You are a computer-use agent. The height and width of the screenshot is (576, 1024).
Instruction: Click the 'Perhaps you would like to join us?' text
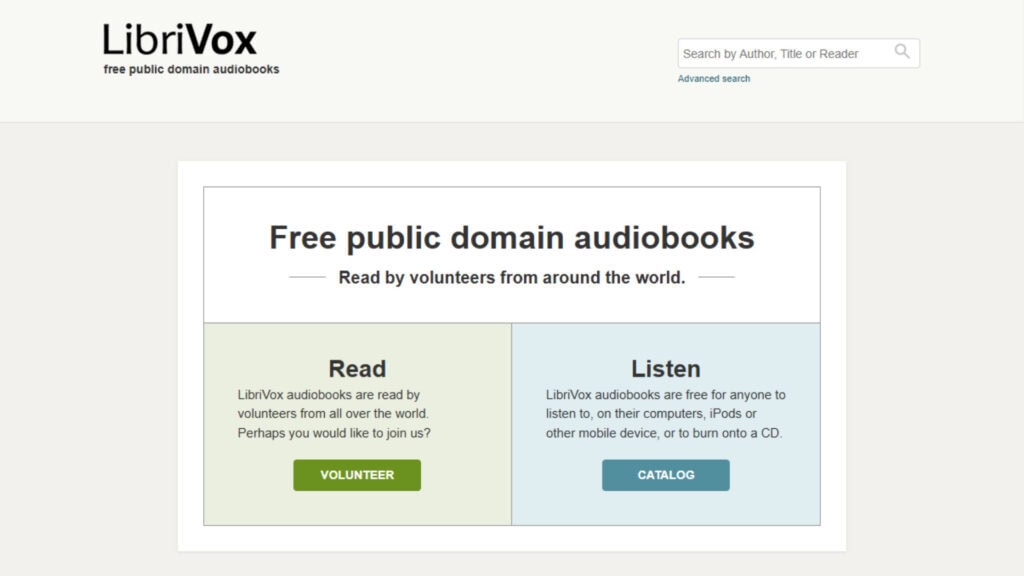tap(334, 433)
